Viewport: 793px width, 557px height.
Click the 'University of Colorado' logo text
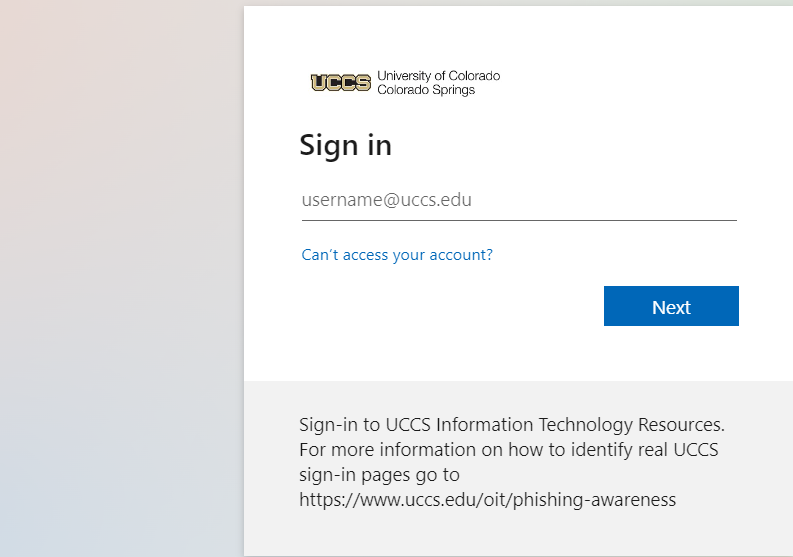pyautogui.click(x=438, y=76)
